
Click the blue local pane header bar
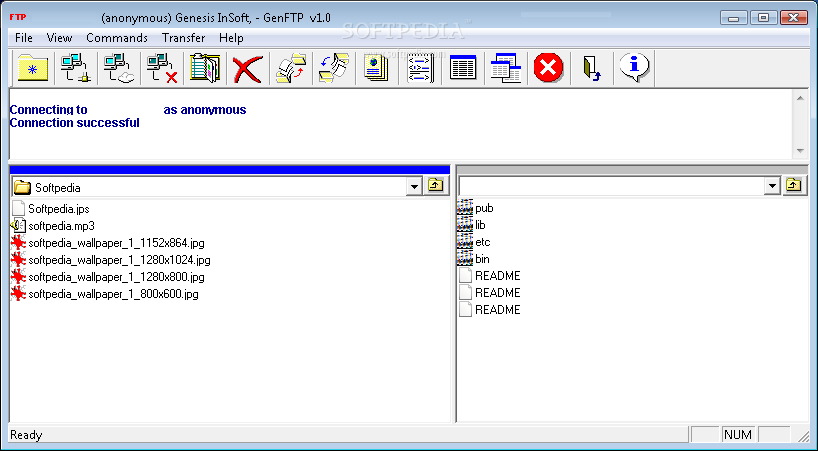(x=230, y=169)
